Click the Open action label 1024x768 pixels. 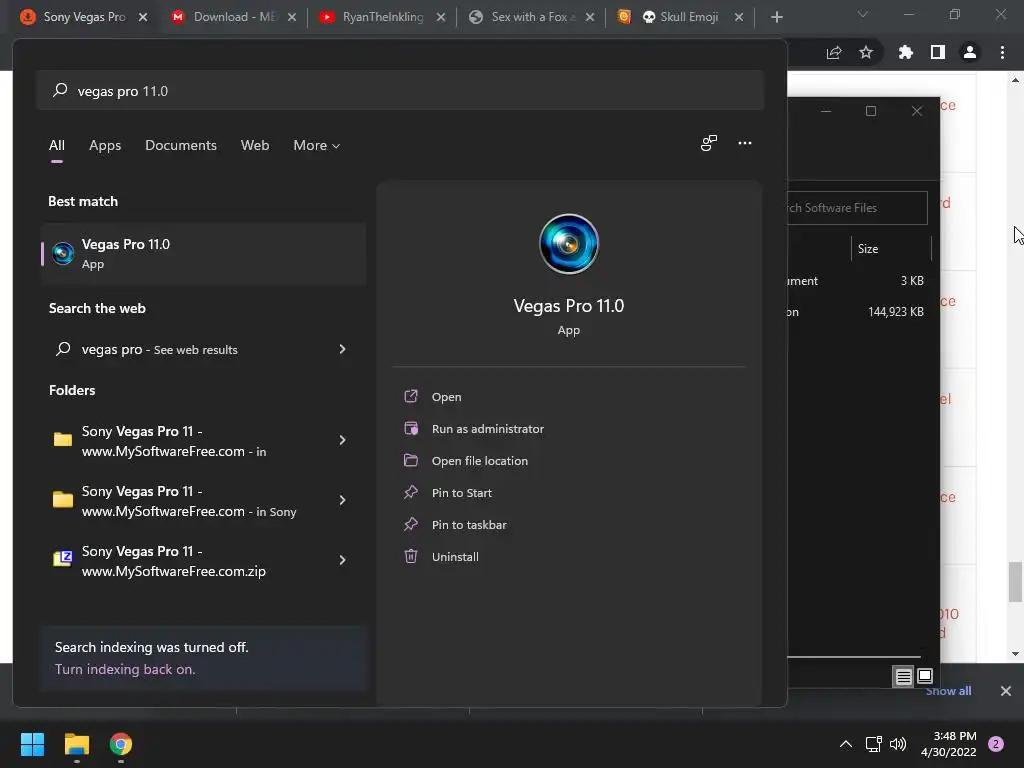click(446, 397)
